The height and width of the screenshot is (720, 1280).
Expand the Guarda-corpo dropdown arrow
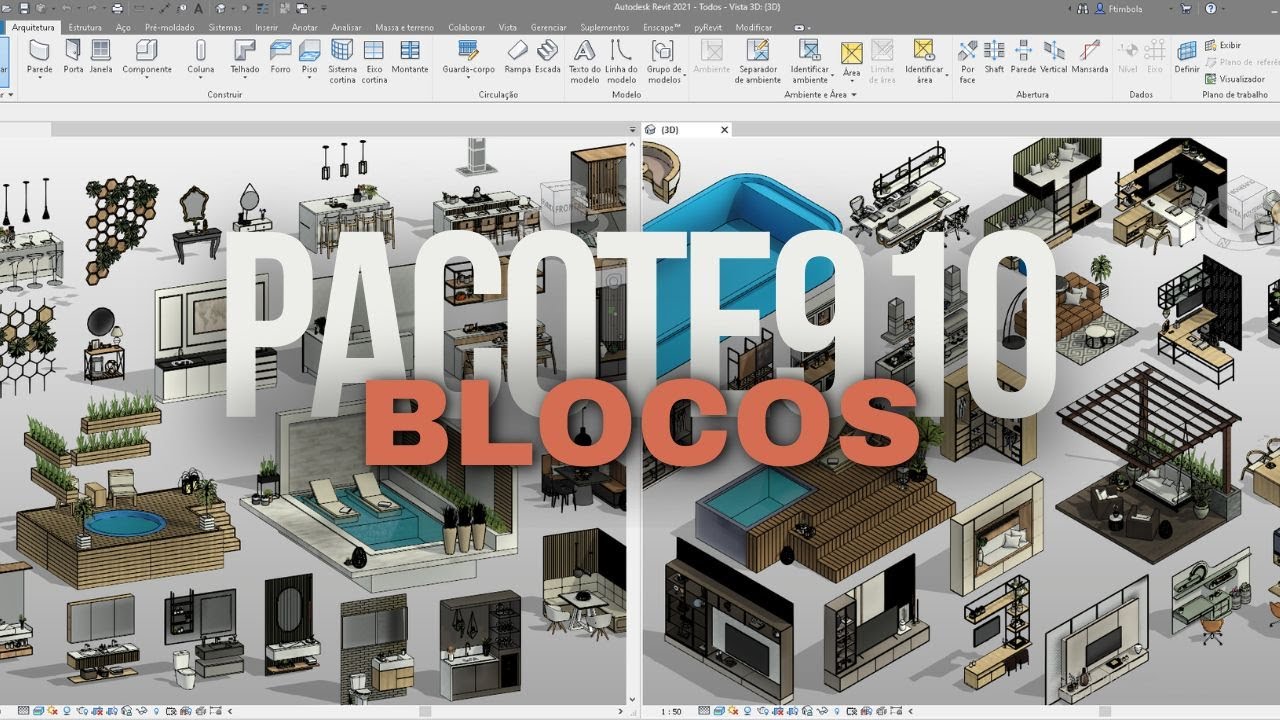click(x=468, y=77)
